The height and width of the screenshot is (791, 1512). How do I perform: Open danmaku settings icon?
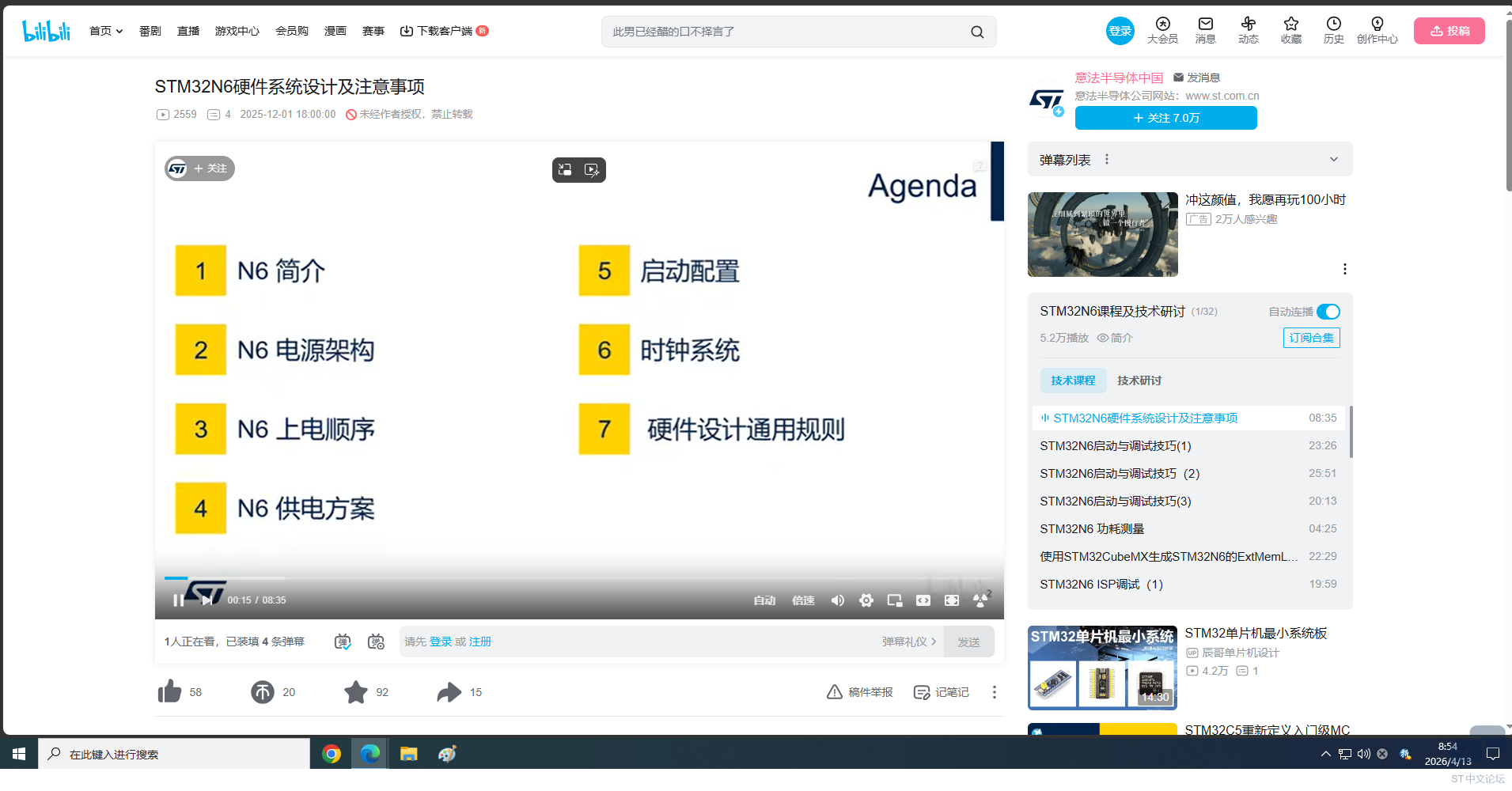tap(376, 642)
